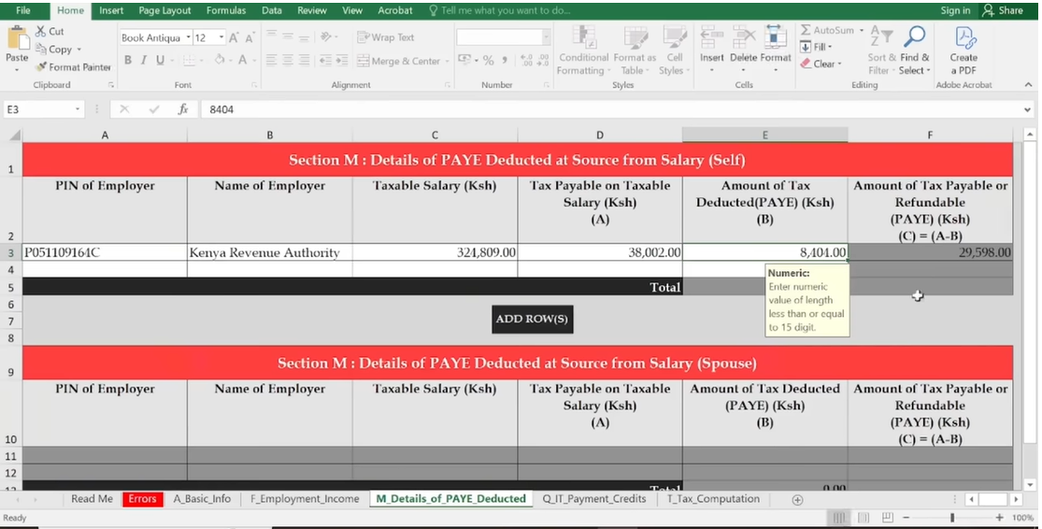Toggle Italic formatting

pos(144,60)
